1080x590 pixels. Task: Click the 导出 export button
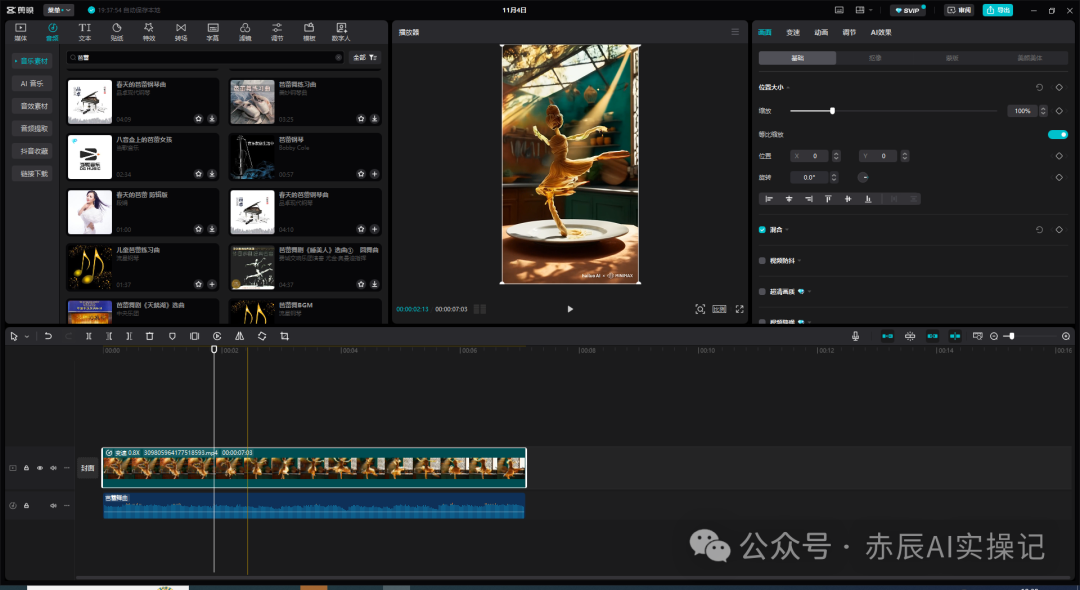pyautogui.click(x=997, y=10)
